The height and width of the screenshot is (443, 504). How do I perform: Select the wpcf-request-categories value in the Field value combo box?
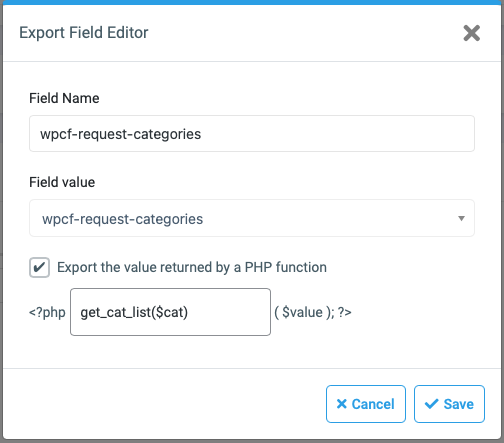point(122,219)
